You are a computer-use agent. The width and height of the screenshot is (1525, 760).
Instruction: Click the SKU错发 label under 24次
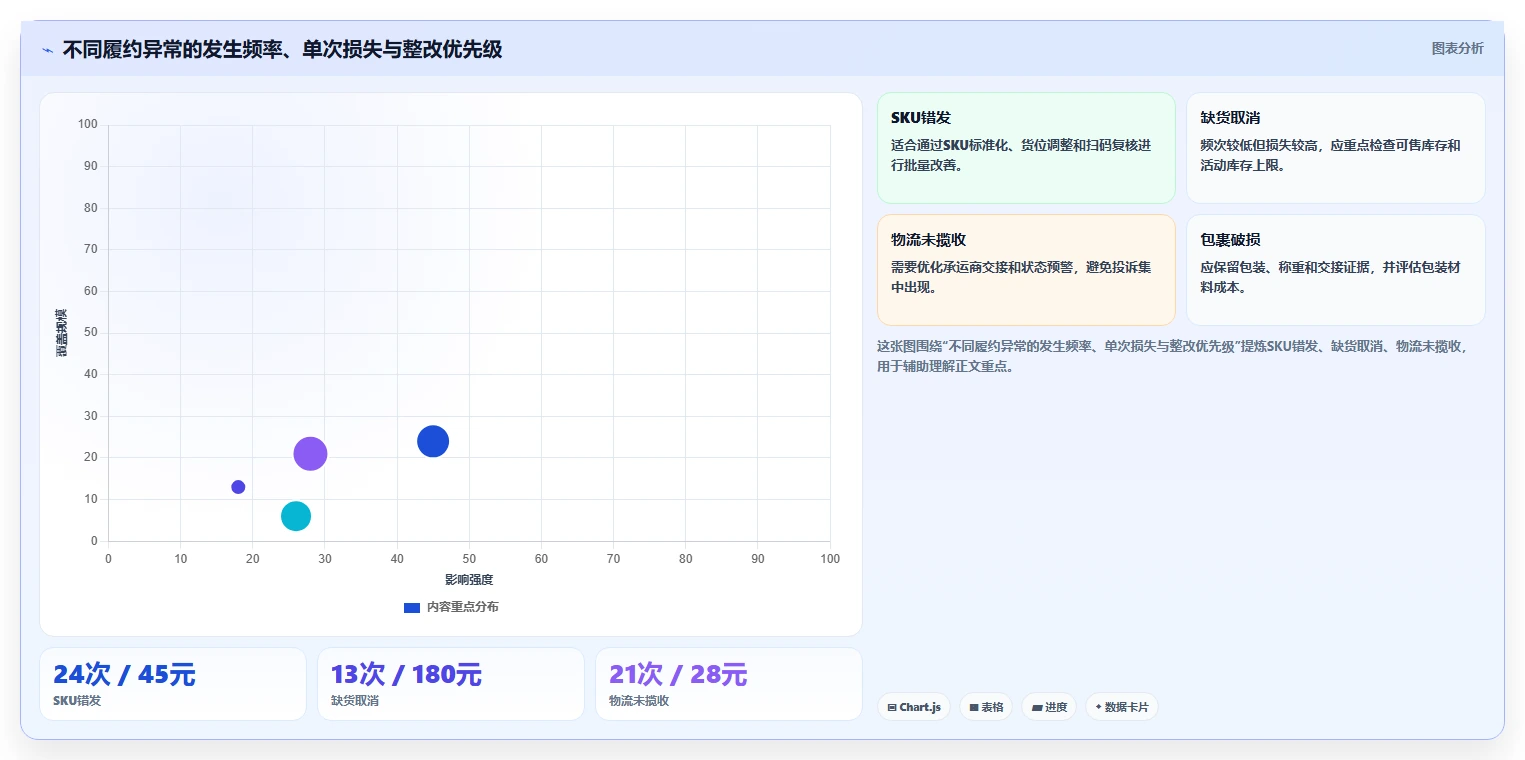[77, 701]
